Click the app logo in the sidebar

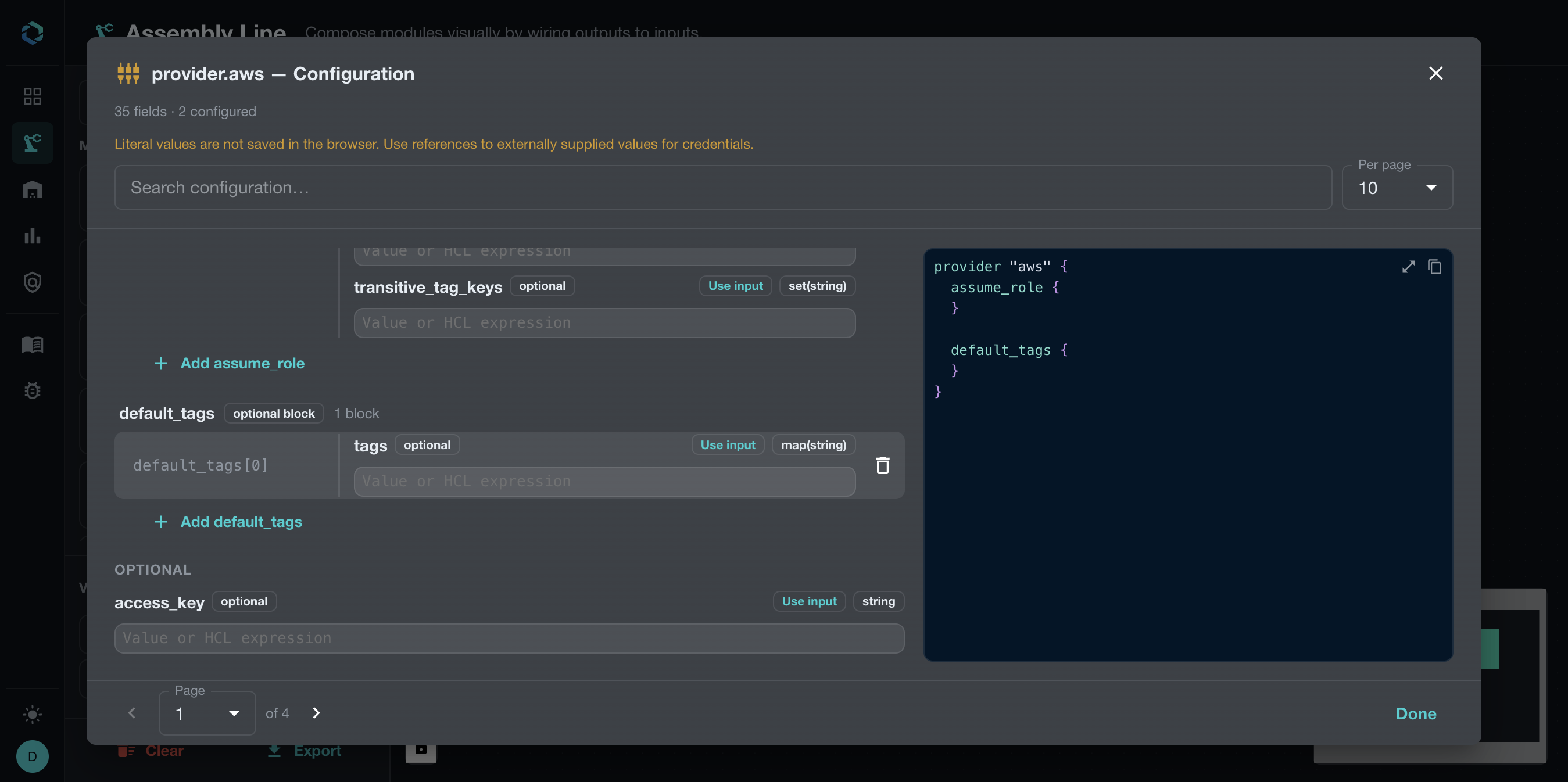(33, 33)
